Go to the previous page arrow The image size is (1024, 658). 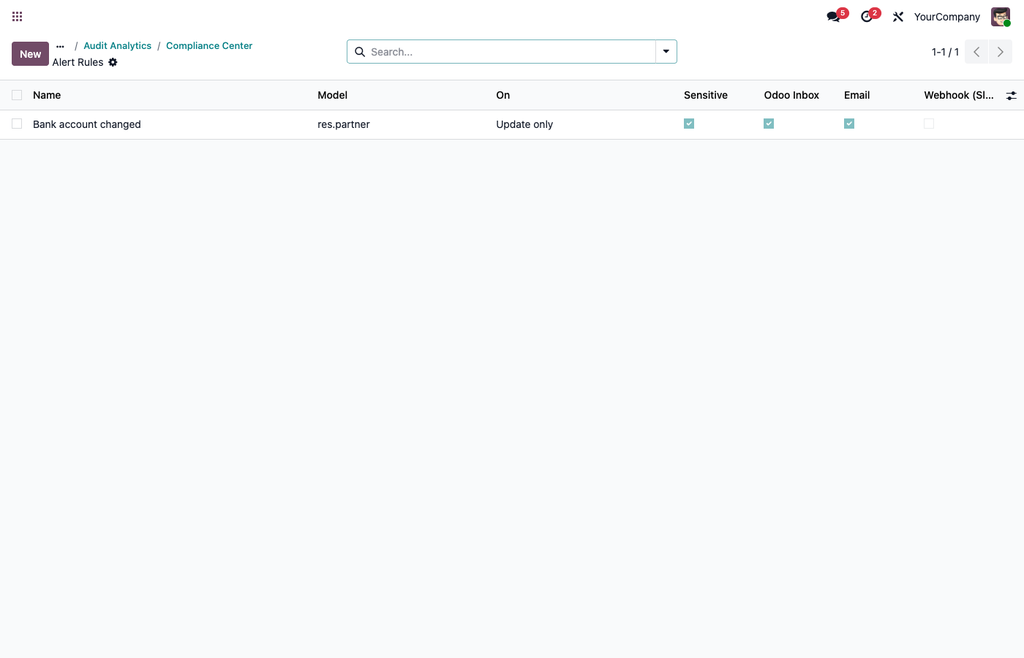(x=976, y=52)
